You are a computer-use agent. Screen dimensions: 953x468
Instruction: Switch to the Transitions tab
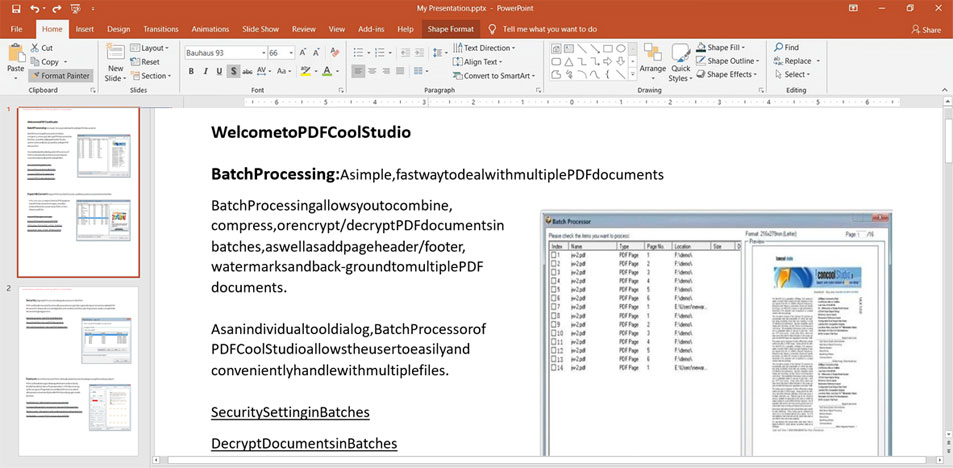click(161, 29)
